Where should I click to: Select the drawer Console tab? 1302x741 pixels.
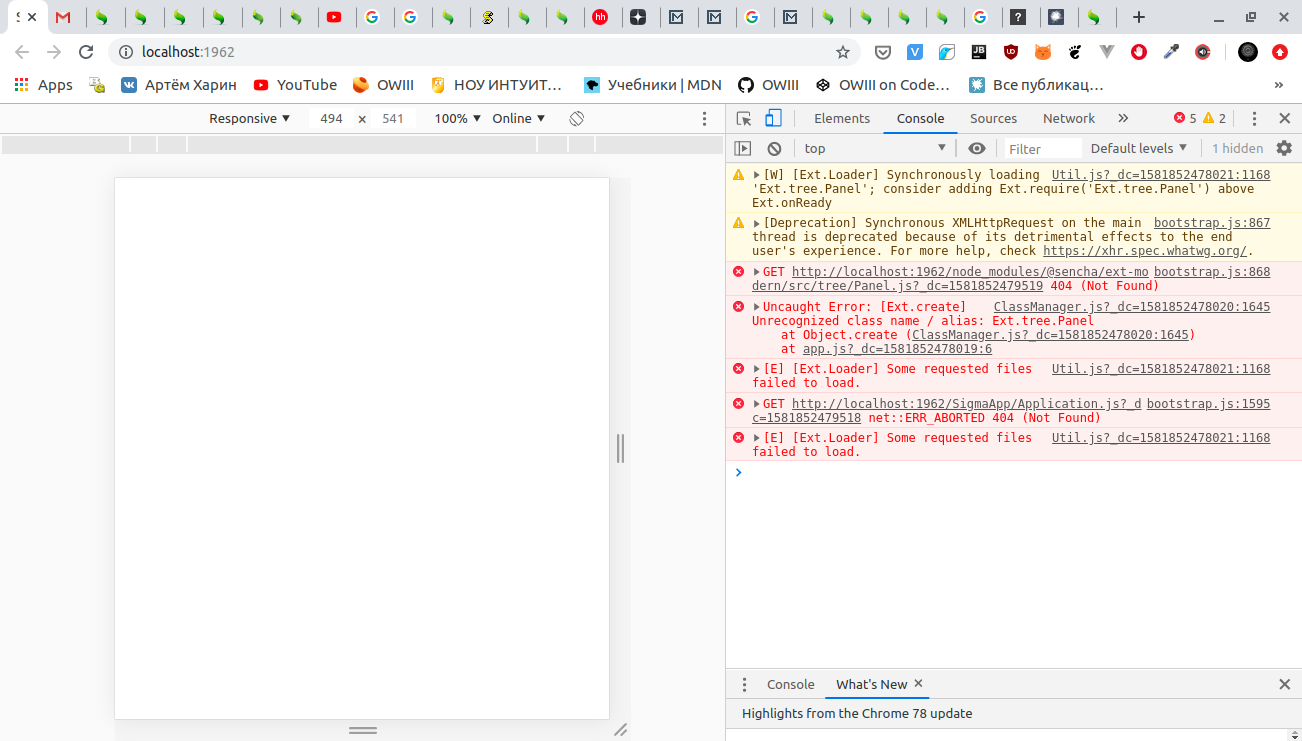tap(790, 685)
